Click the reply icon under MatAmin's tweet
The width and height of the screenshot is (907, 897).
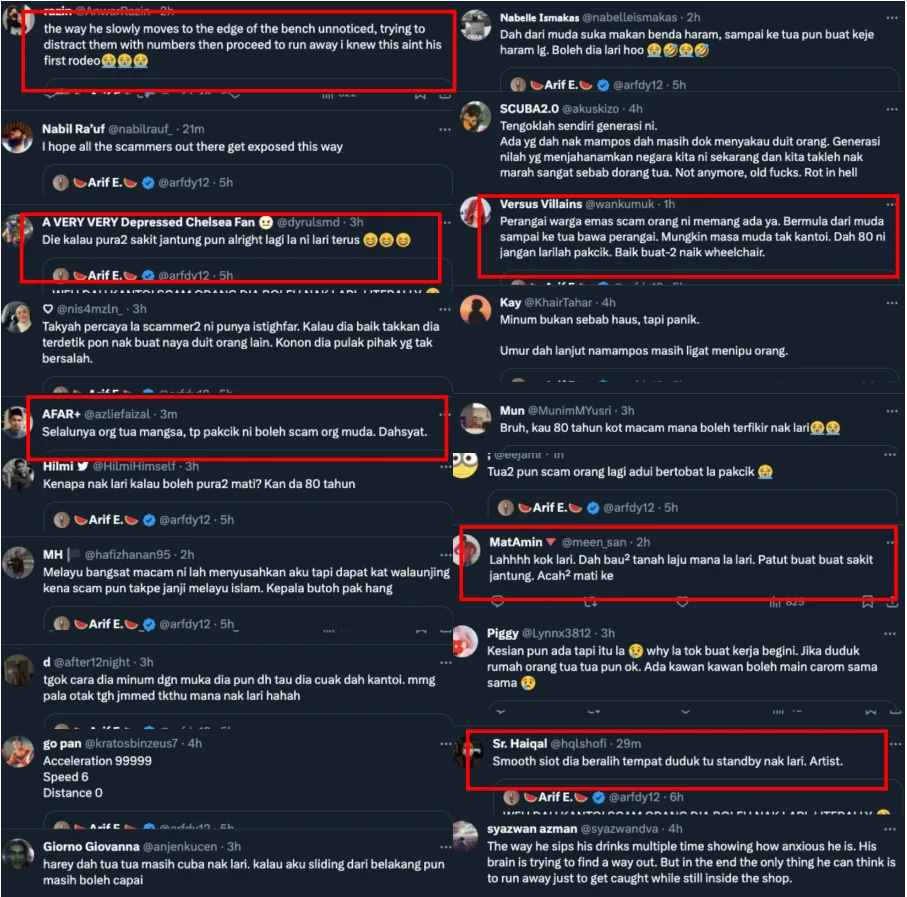pos(497,602)
